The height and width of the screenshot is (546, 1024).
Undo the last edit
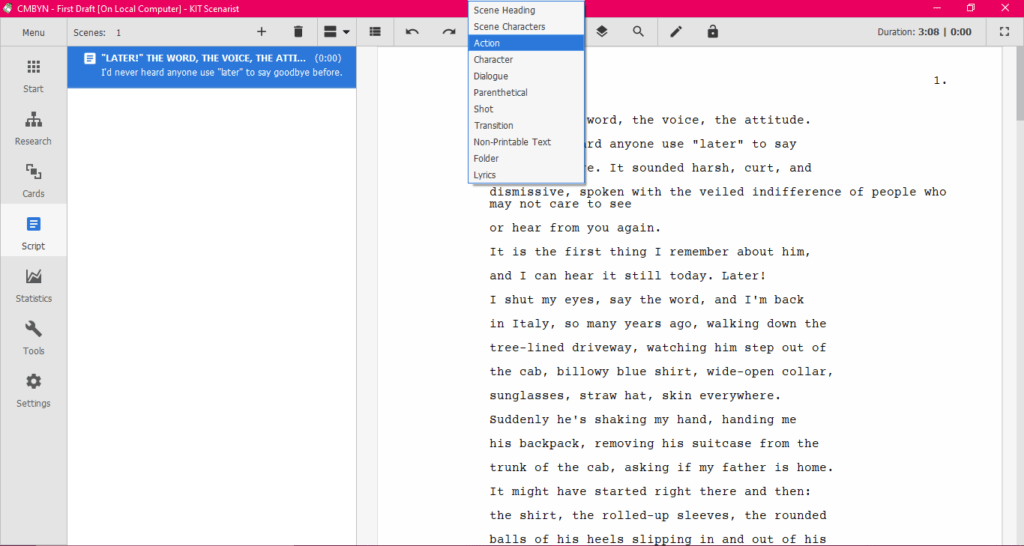[x=412, y=31]
